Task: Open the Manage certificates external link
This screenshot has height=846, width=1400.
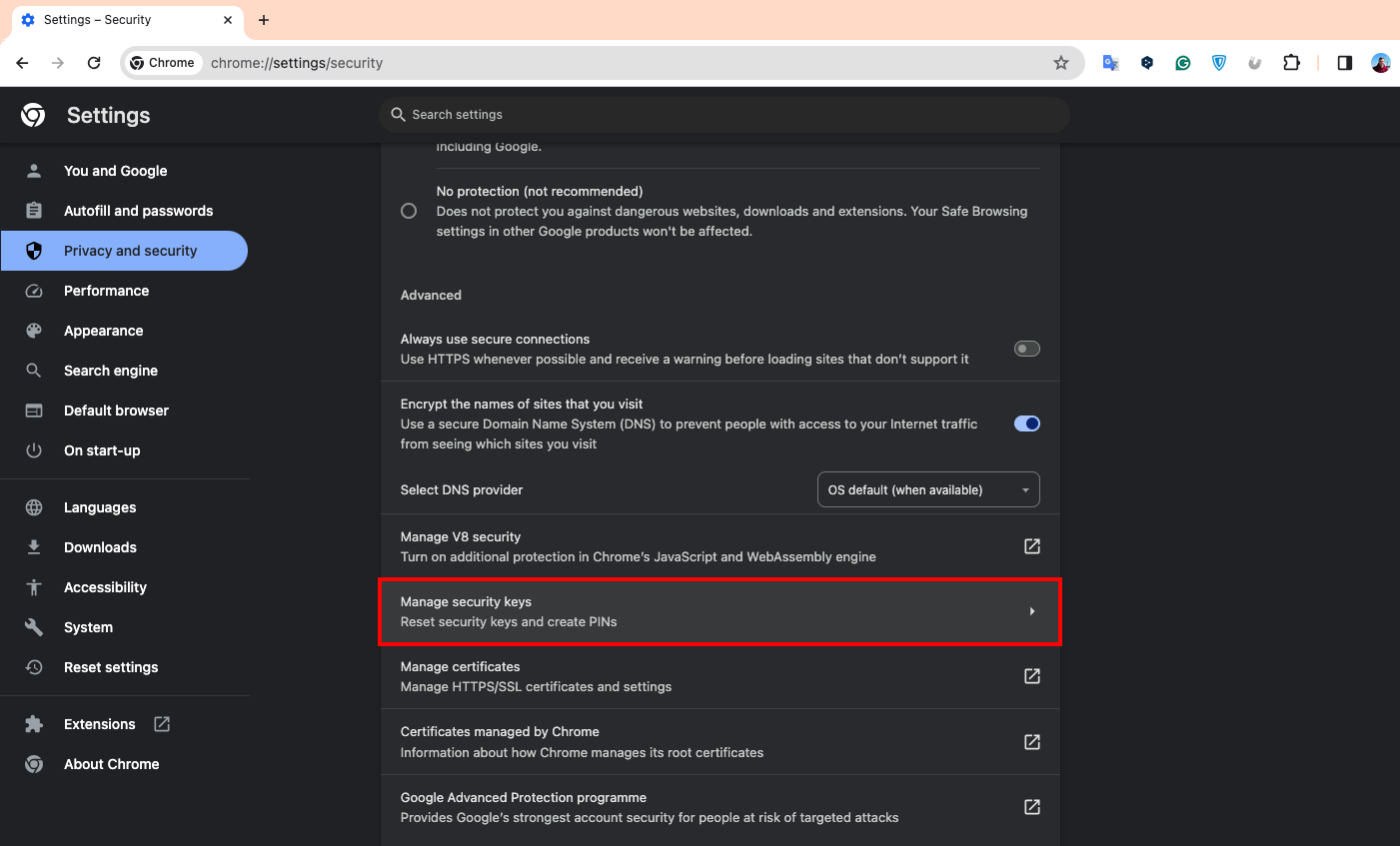Action: click(1032, 676)
